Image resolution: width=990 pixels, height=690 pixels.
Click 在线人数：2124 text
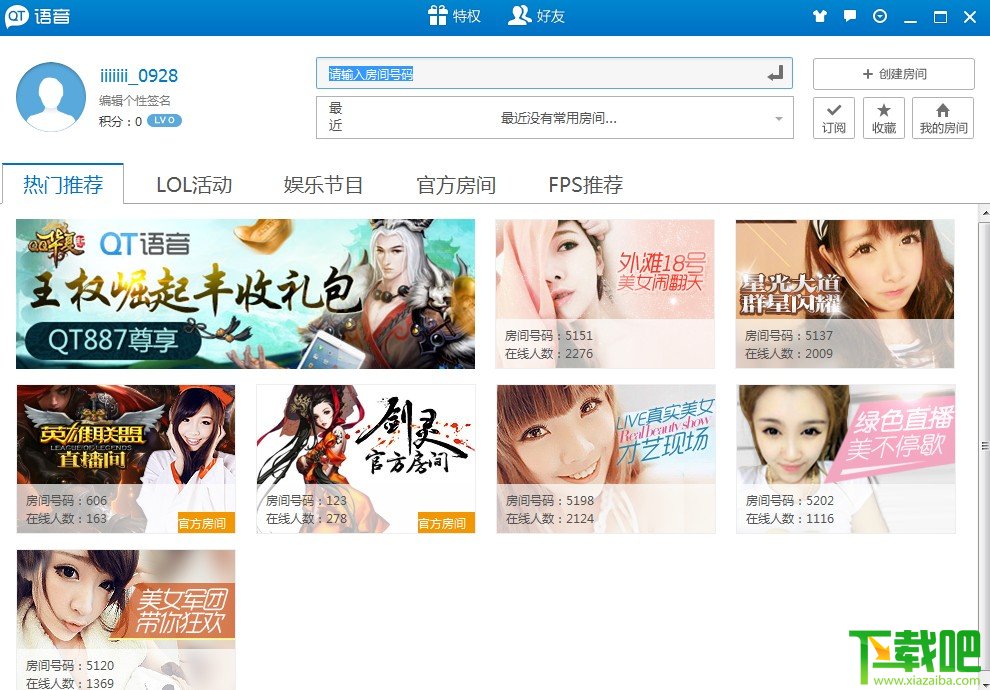tap(549, 519)
